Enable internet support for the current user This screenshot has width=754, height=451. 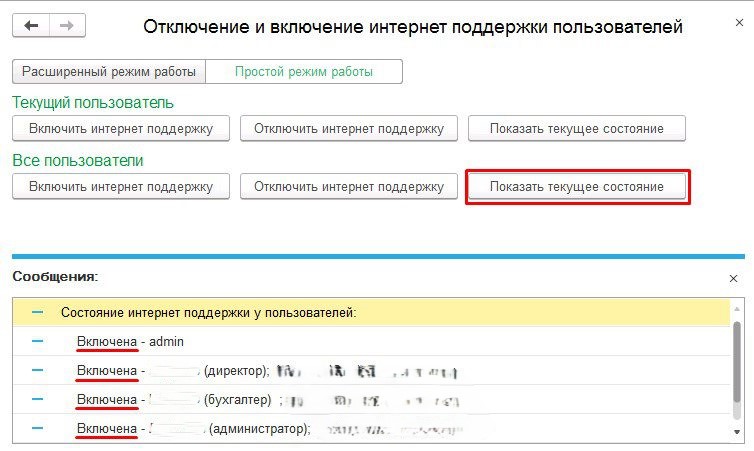pos(121,128)
